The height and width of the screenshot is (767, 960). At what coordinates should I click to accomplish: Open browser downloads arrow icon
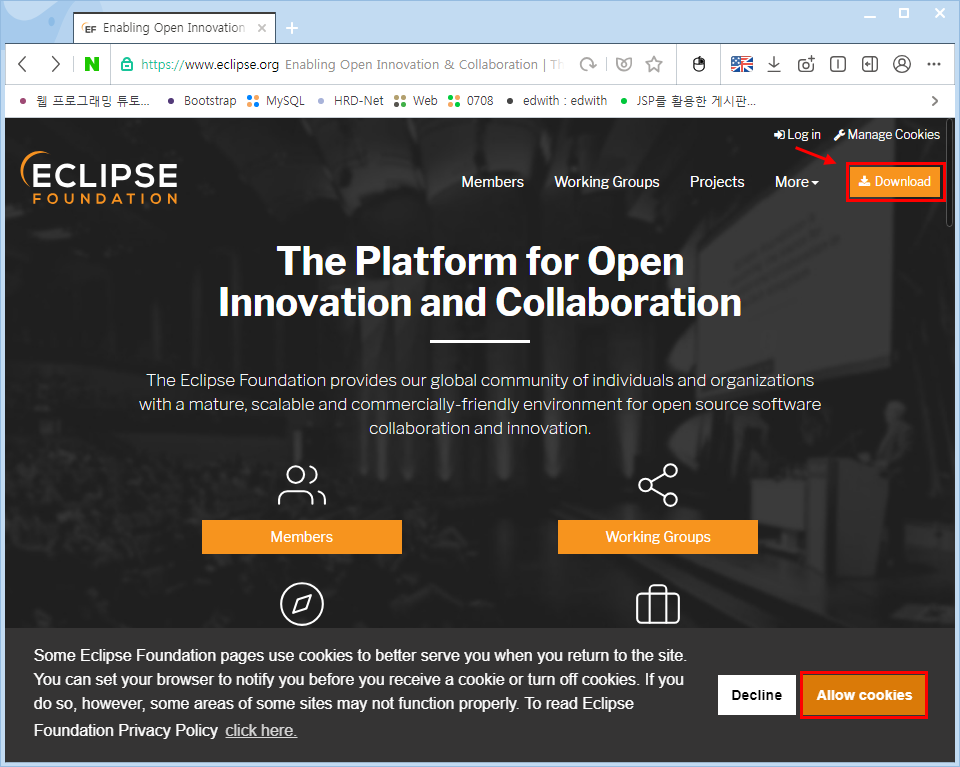(x=774, y=64)
